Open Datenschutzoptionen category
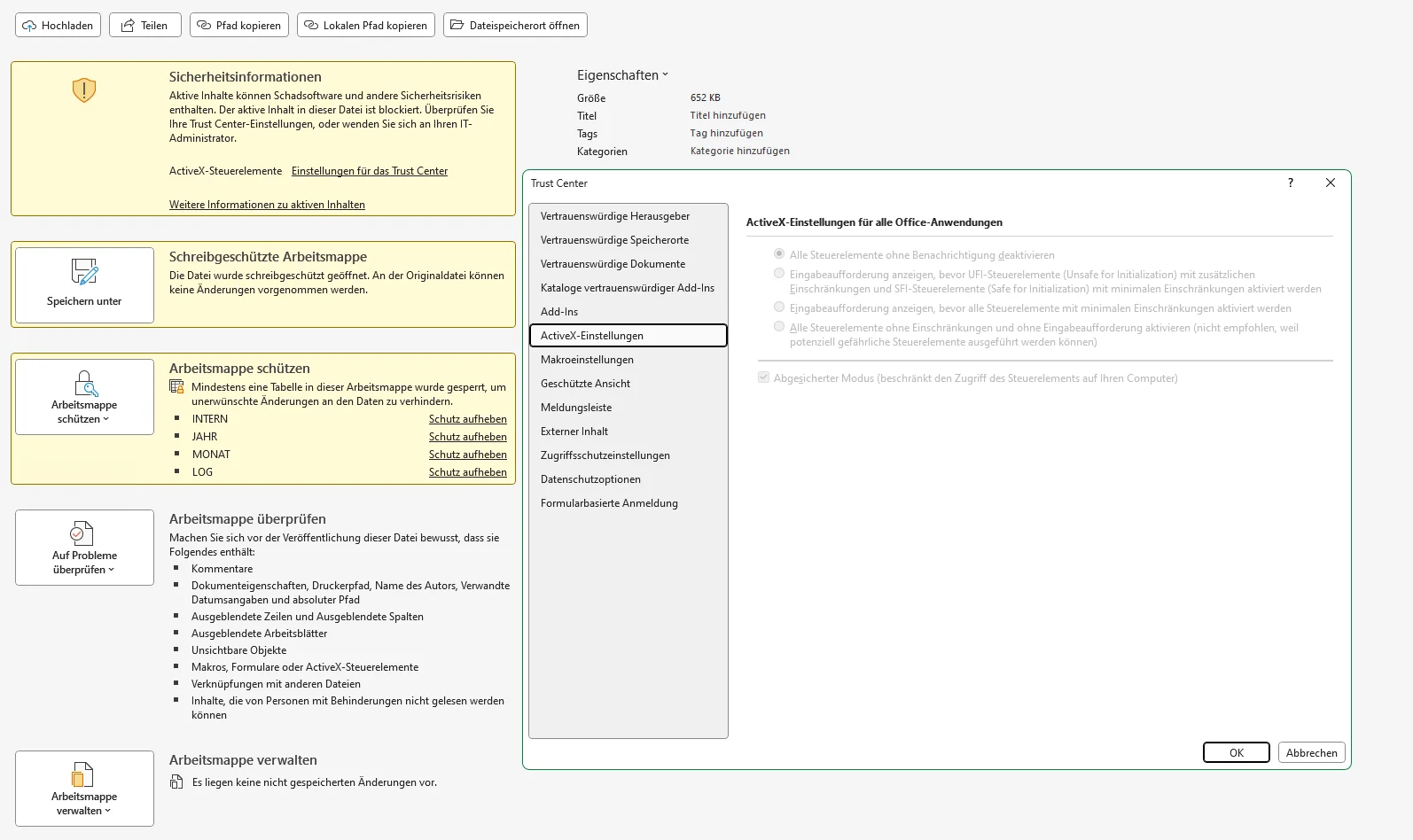 point(628,479)
